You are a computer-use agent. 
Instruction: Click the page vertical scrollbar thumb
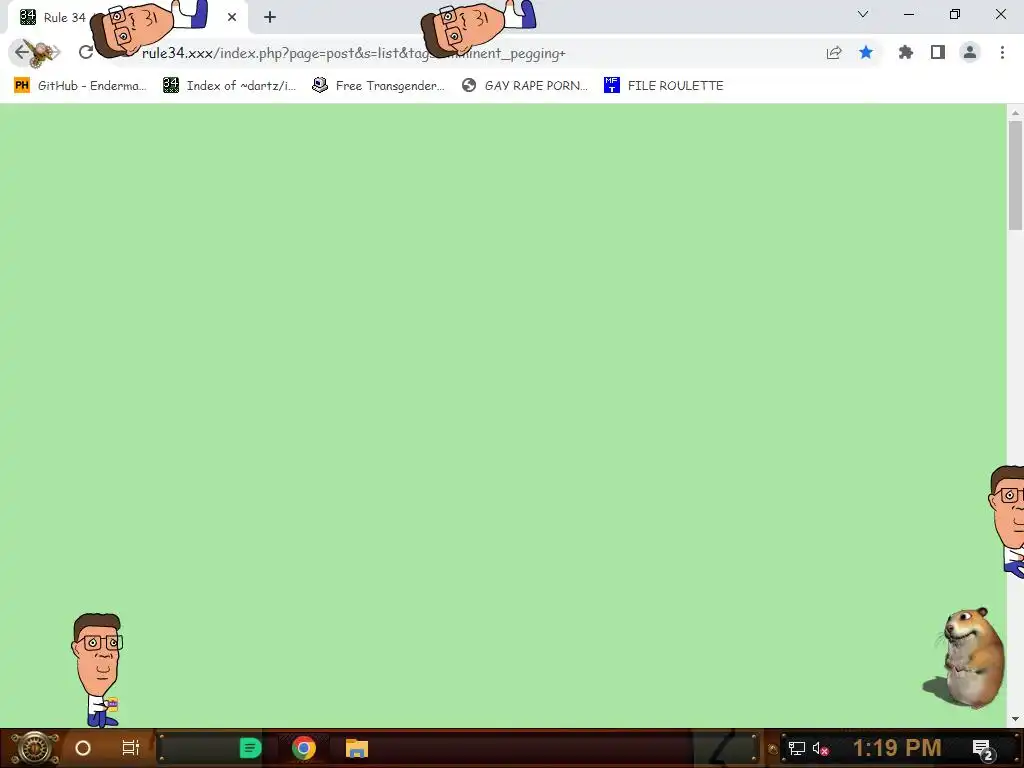tap(1015, 175)
